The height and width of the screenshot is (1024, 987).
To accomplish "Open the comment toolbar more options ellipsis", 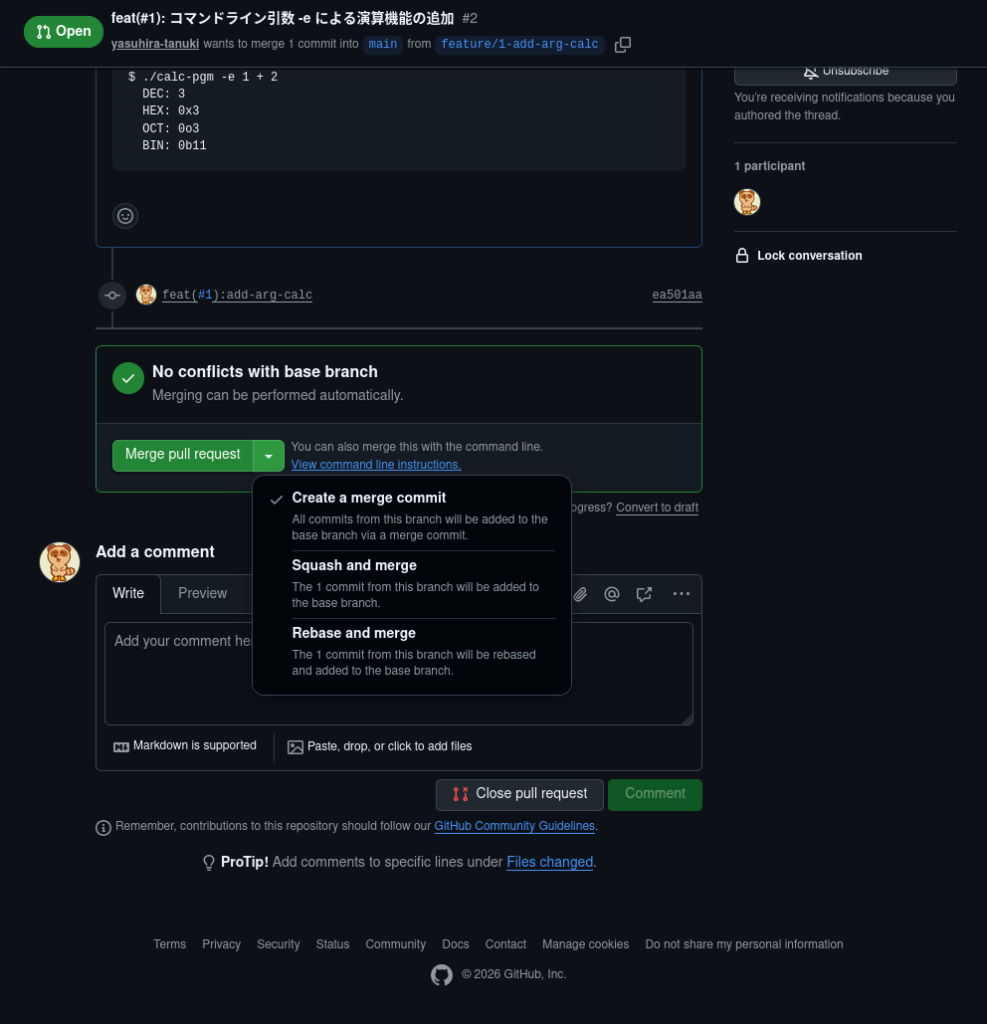I will 681,594.
